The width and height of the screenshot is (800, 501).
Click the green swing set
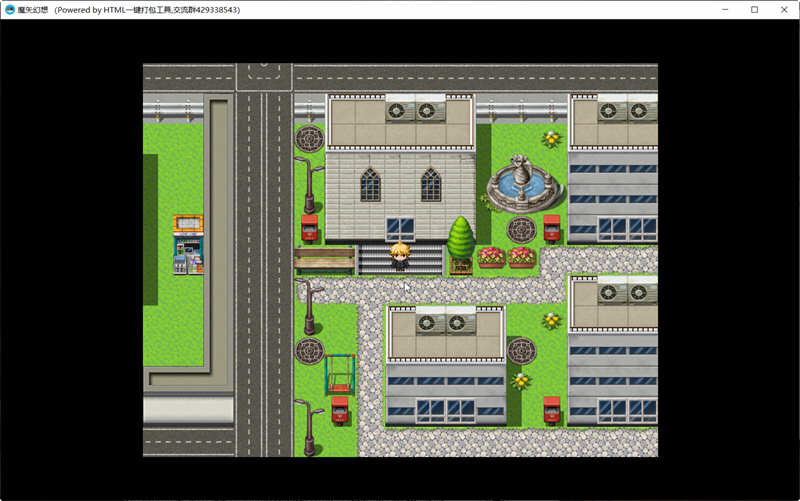tap(339, 374)
